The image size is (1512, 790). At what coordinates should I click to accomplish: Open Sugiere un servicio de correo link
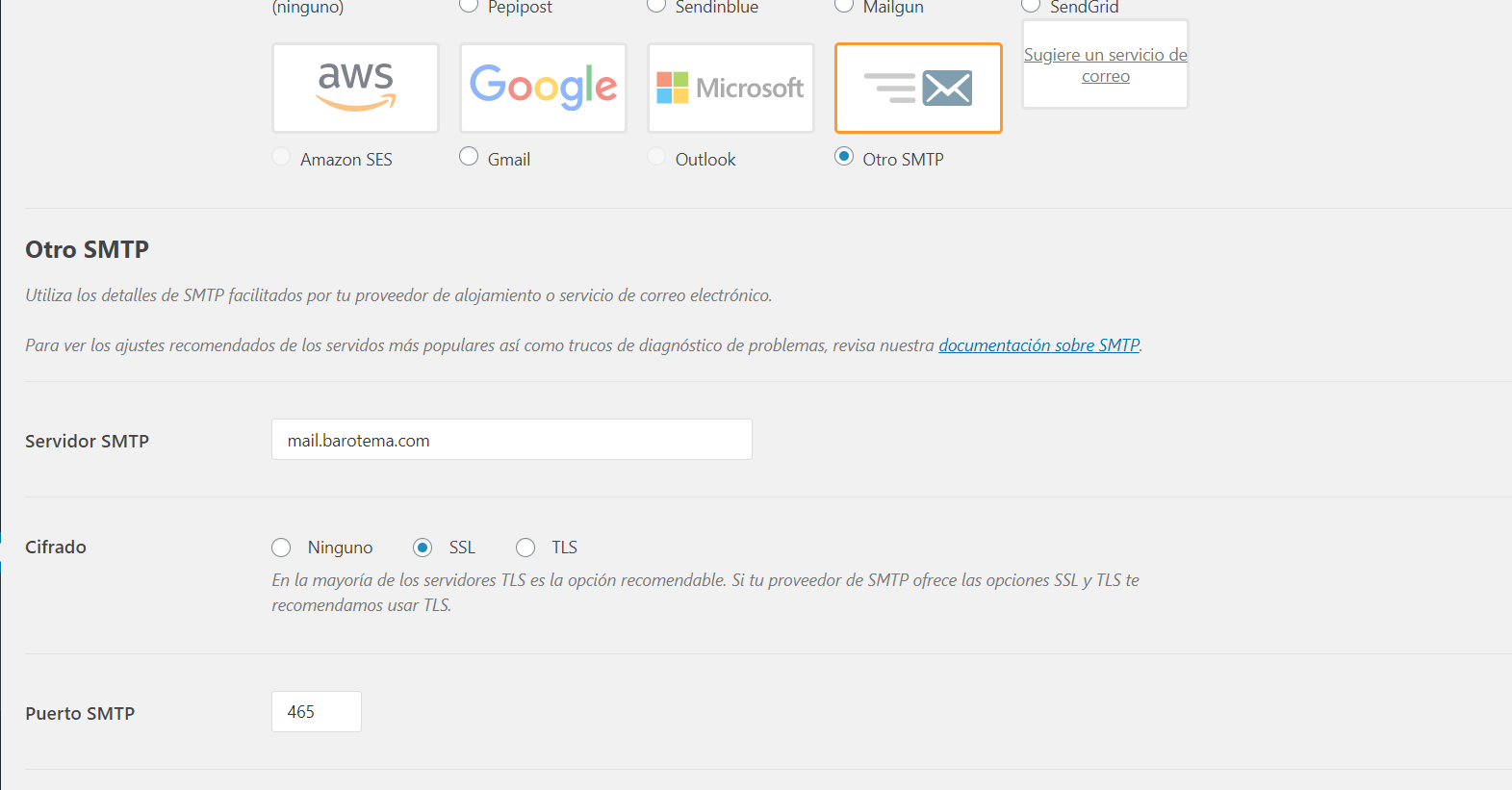pos(1105,65)
